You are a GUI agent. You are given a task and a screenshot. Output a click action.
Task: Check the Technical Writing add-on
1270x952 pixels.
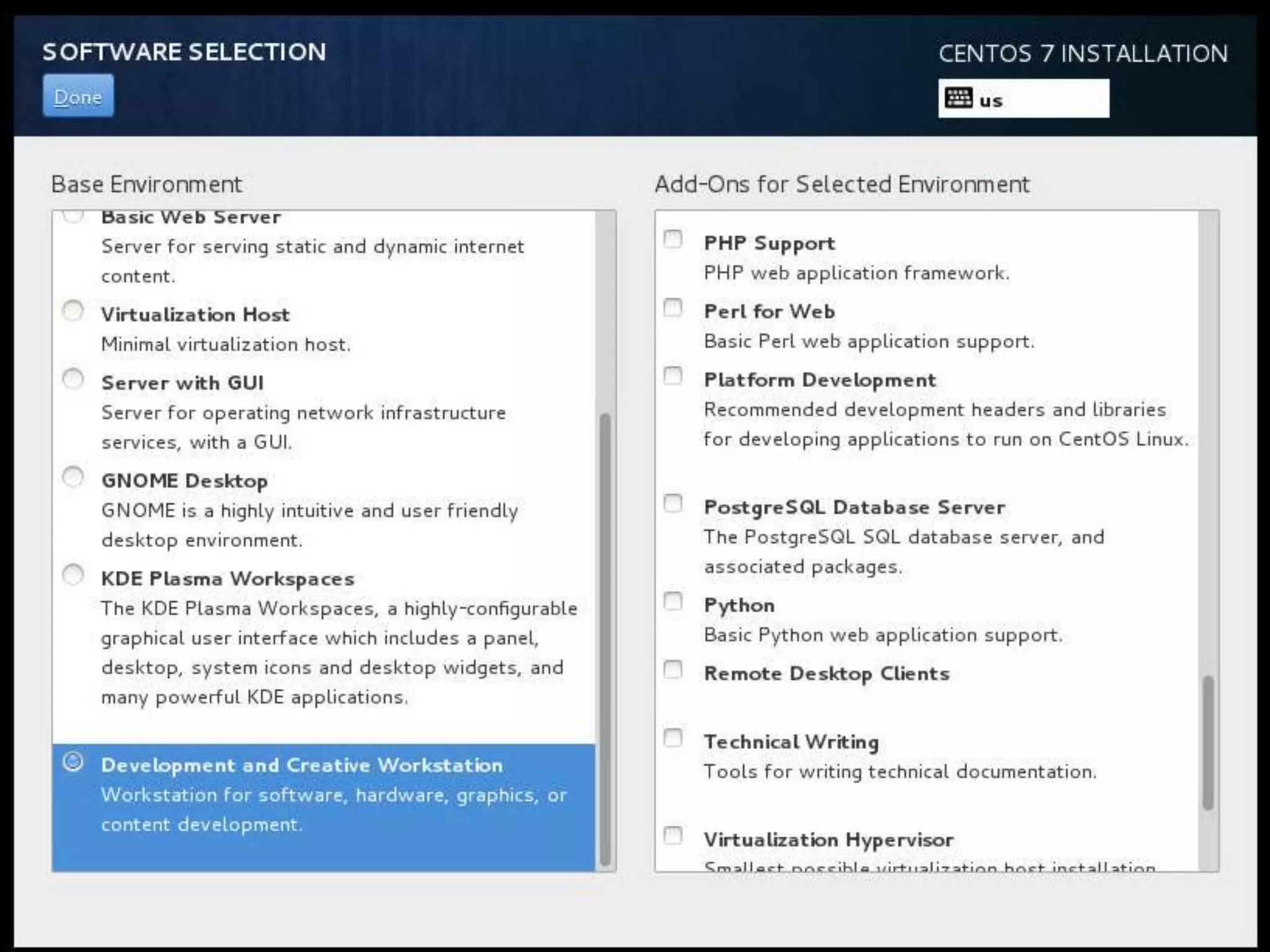pyautogui.click(x=673, y=738)
